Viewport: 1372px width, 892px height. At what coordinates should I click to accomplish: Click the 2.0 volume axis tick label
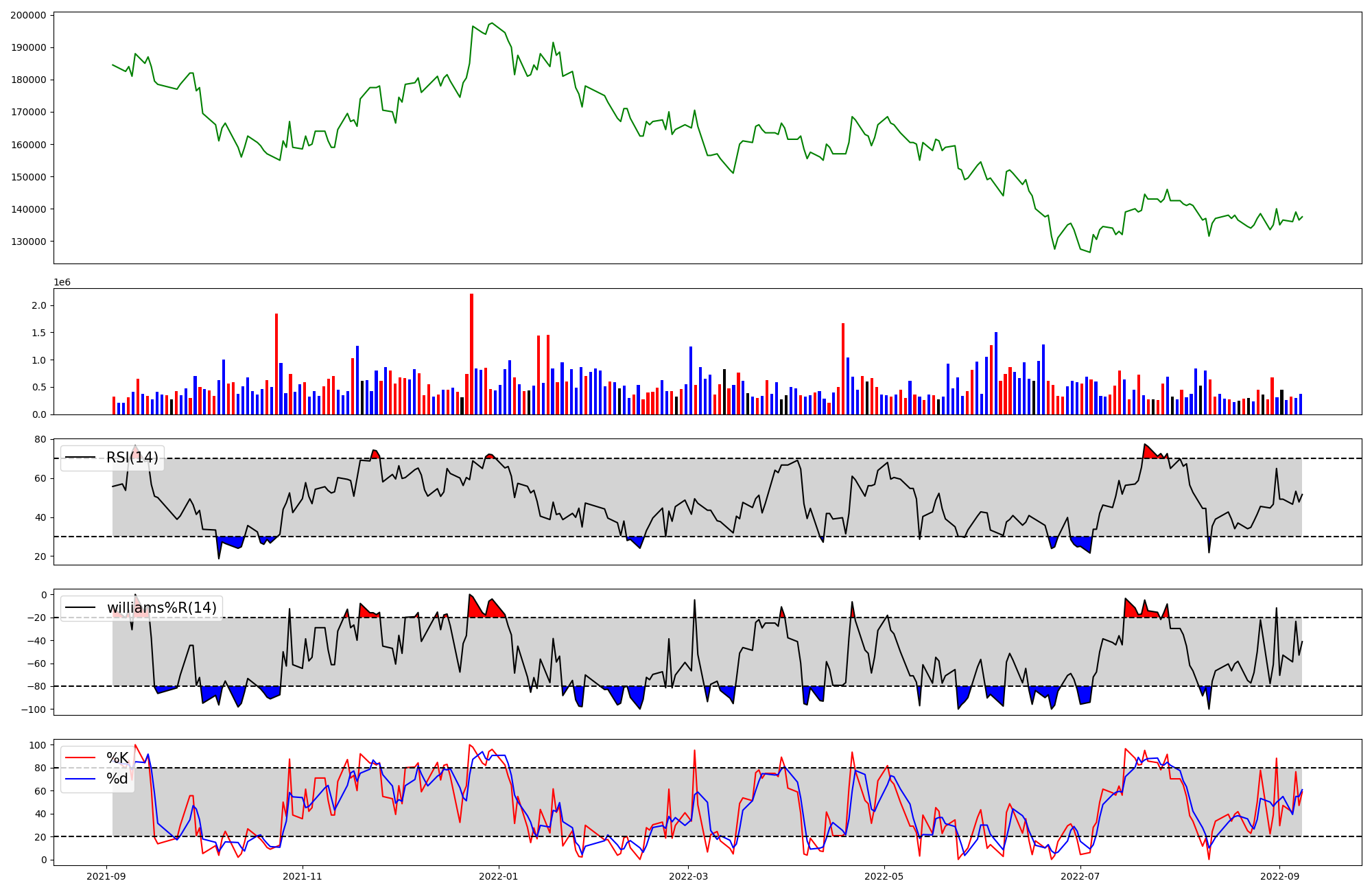[39, 305]
